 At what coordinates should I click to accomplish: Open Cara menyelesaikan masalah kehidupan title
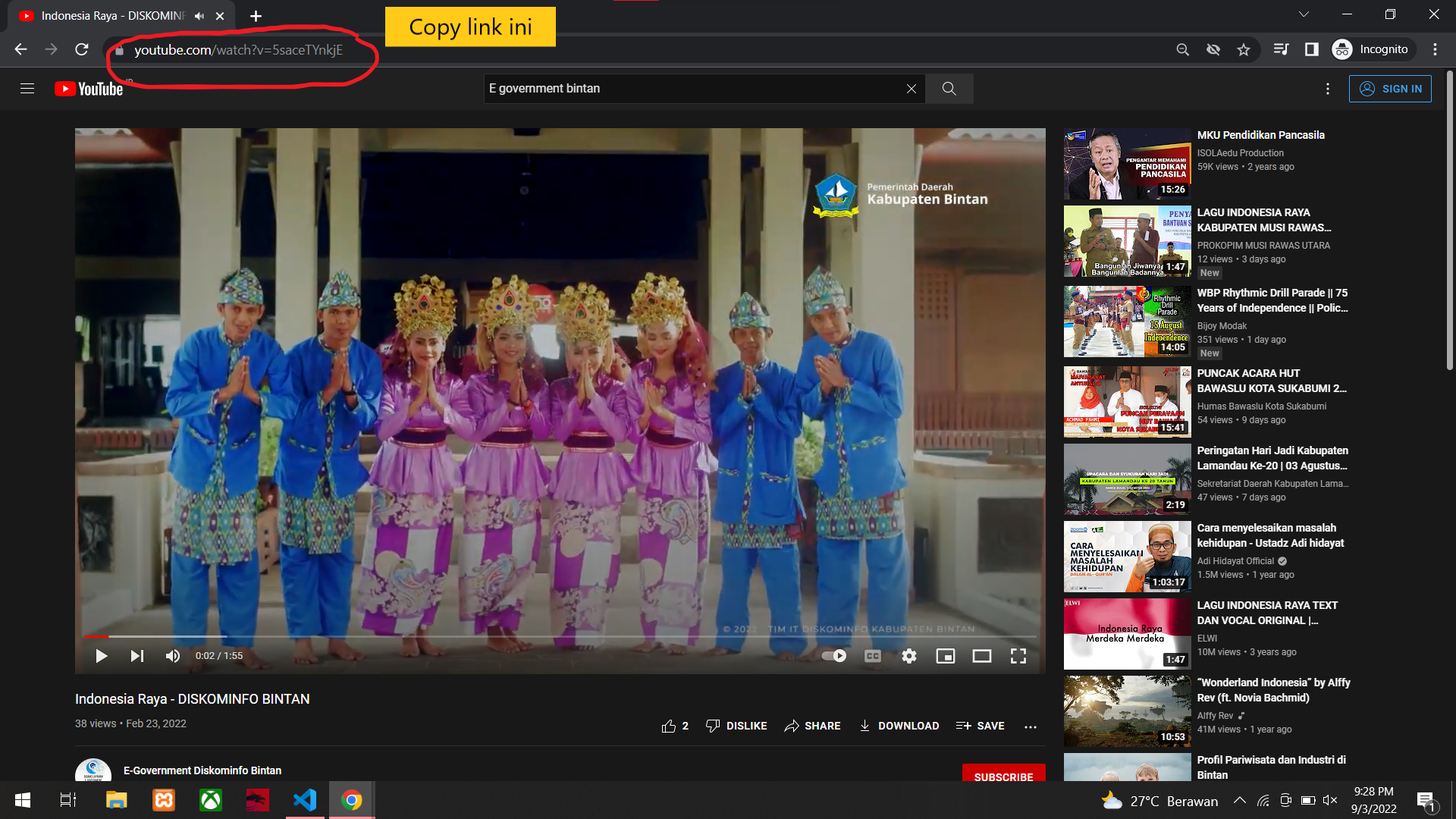[x=1270, y=535]
